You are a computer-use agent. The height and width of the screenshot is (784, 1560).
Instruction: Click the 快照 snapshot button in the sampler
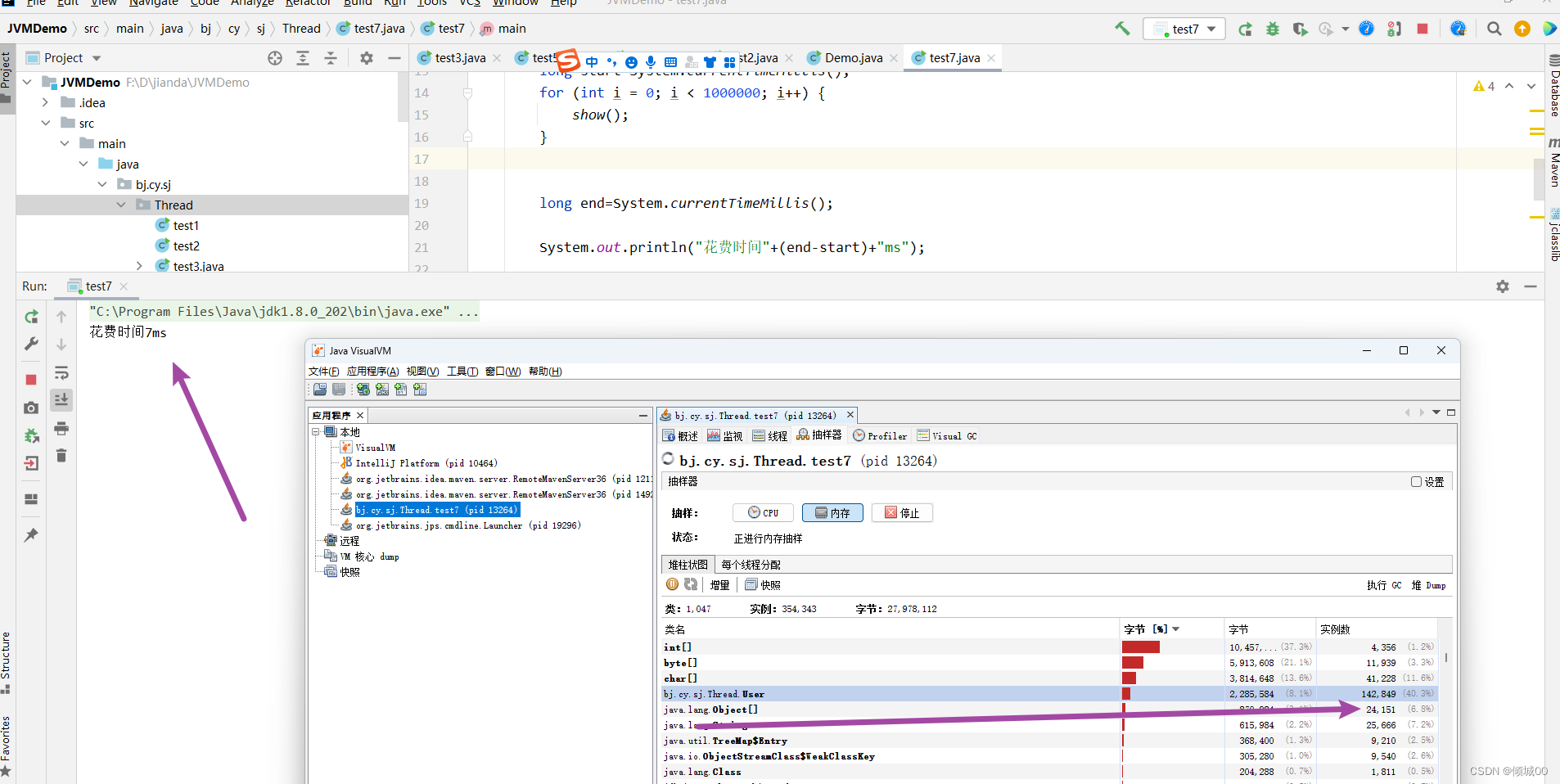[x=763, y=585]
